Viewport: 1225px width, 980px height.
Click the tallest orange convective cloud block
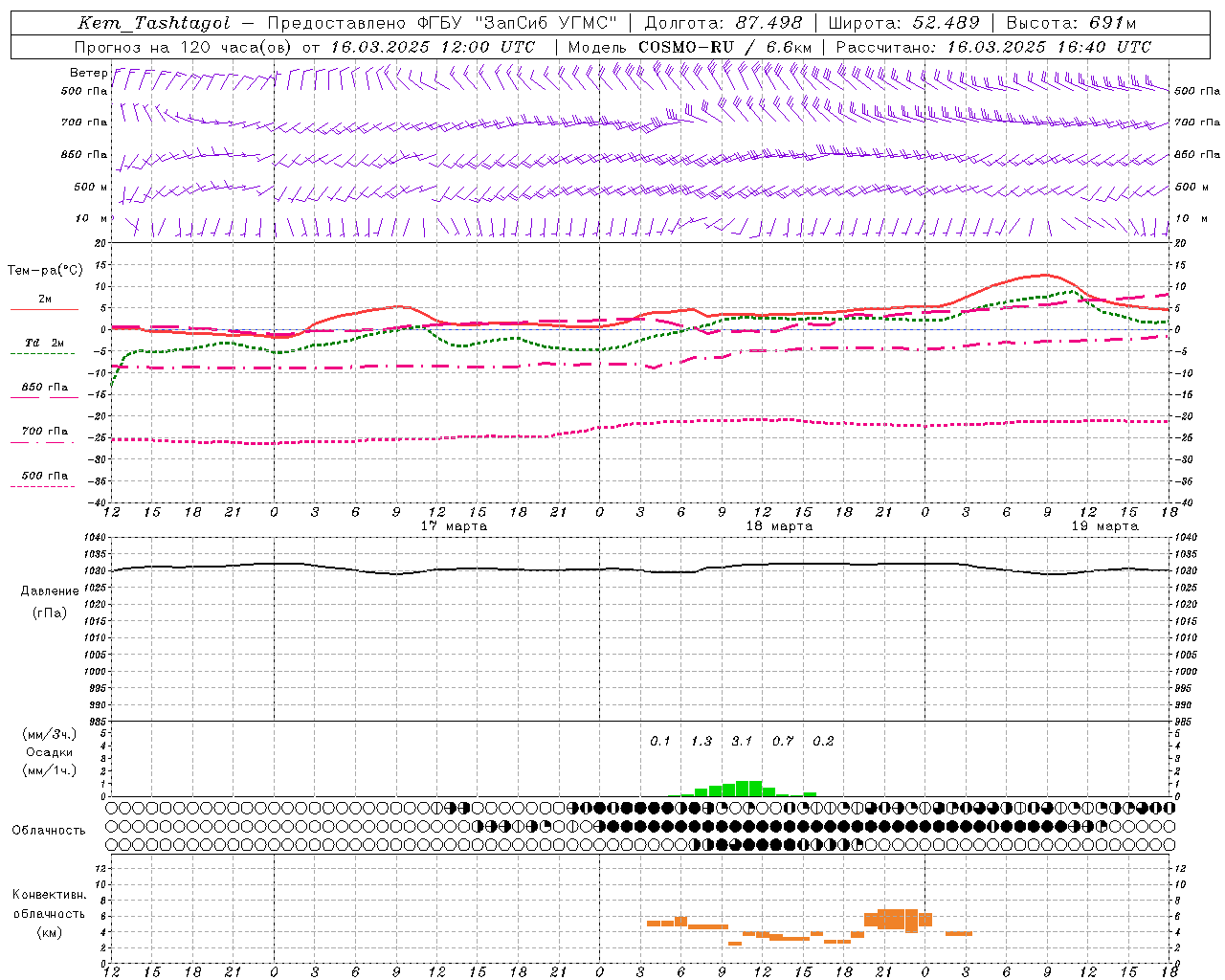[911, 921]
